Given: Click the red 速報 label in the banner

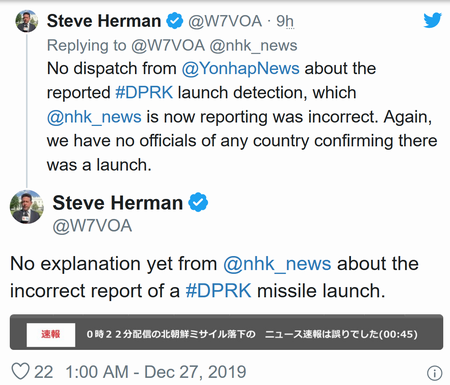Looking at the screenshot, I should [51, 334].
